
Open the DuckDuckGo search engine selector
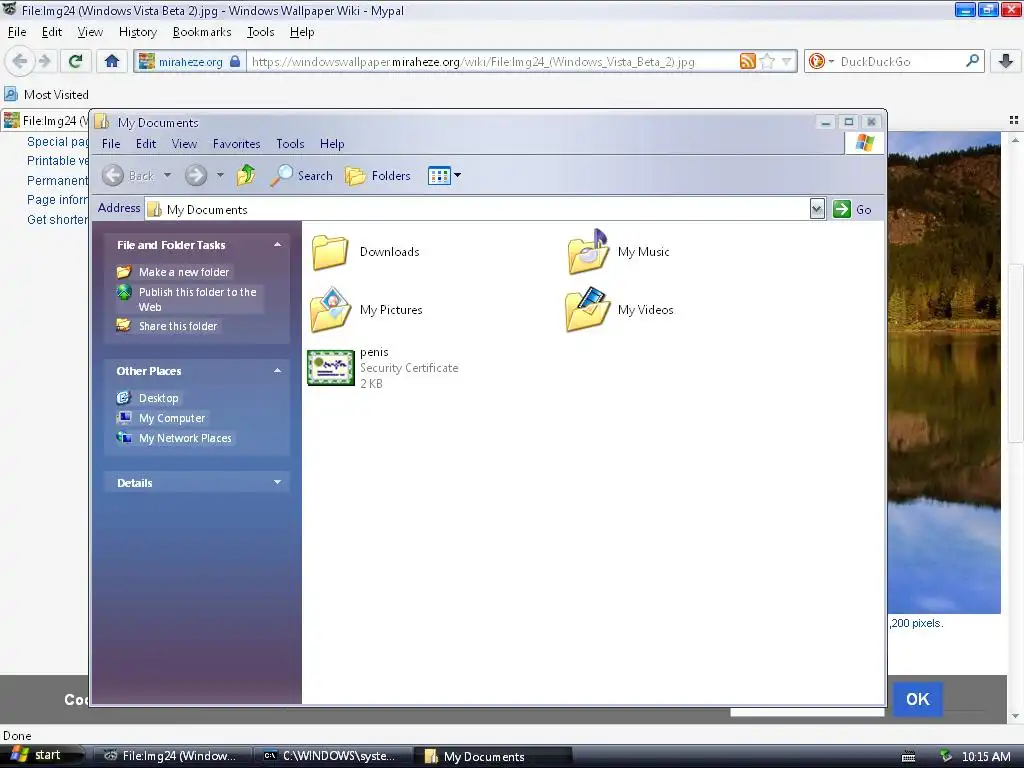821,61
